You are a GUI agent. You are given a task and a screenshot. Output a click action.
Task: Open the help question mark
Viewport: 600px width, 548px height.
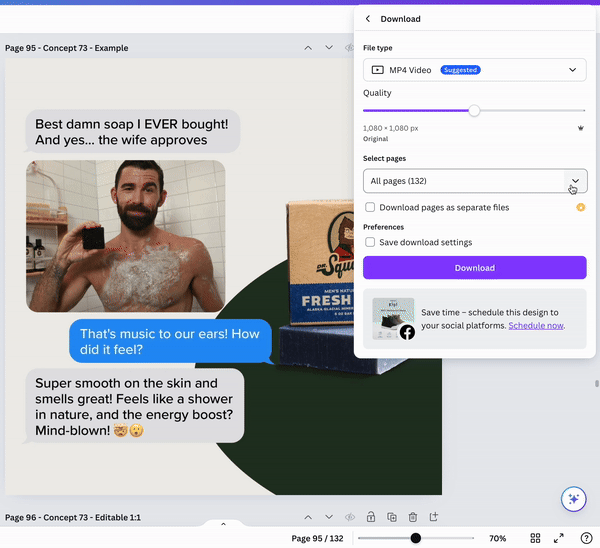tap(586, 538)
